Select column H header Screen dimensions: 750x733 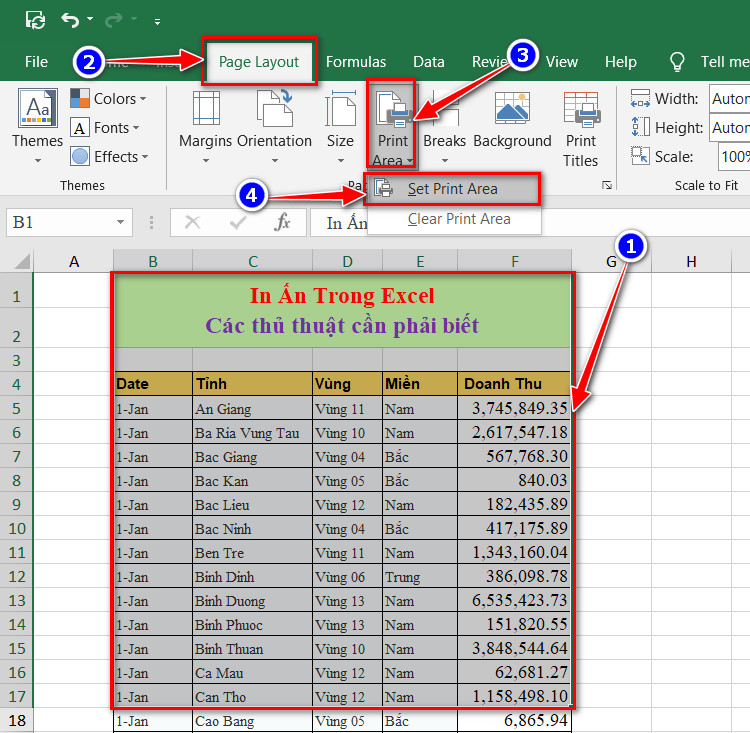(691, 262)
